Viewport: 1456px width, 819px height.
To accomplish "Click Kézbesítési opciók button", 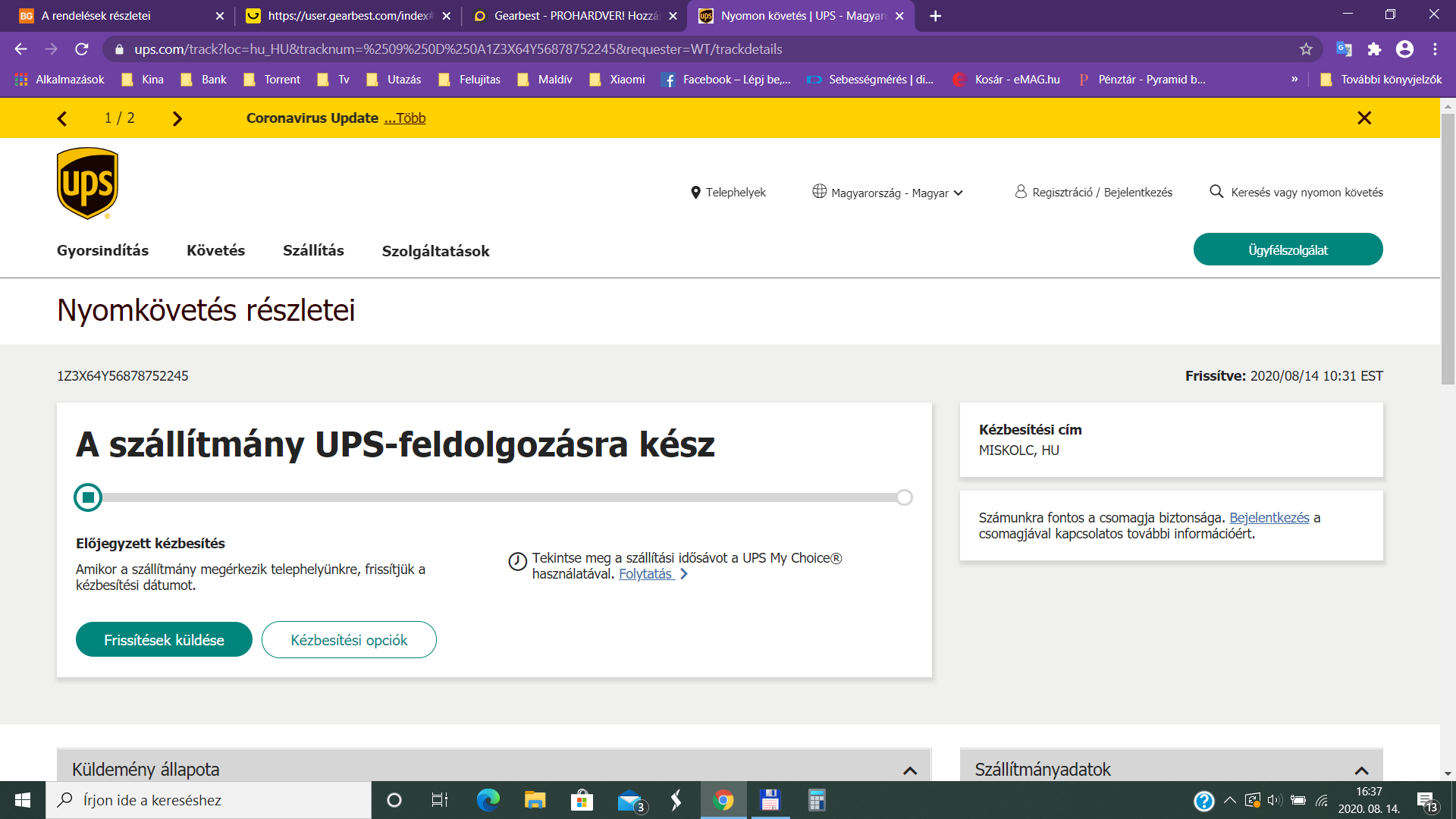I will click(x=349, y=640).
